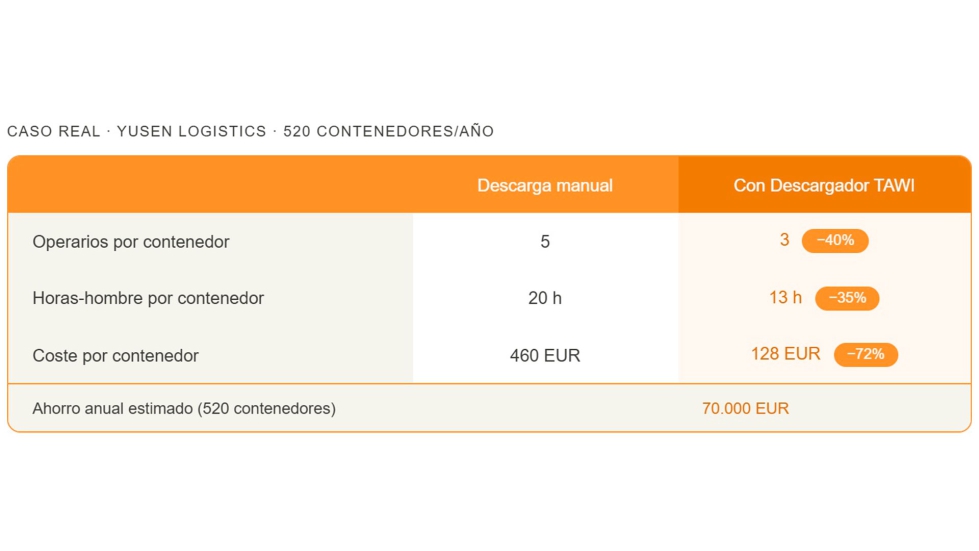This screenshot has height=551, width=979.
Task: Click the −35% reduction badge
Action: [x=847, y=298]
